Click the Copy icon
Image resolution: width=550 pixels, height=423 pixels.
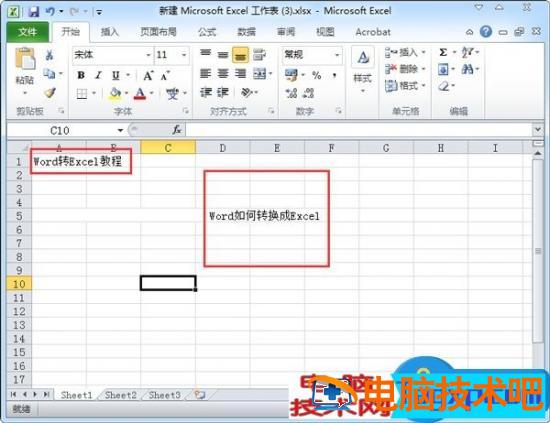(x=49, y=74)
